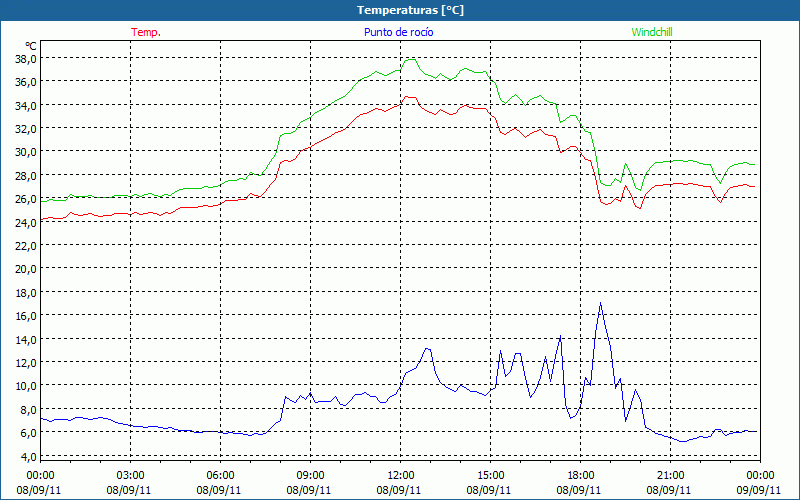Screen dimensions: 800x500
Task: Click the 30,0 y-axis value
Action: tap(26, 152)
